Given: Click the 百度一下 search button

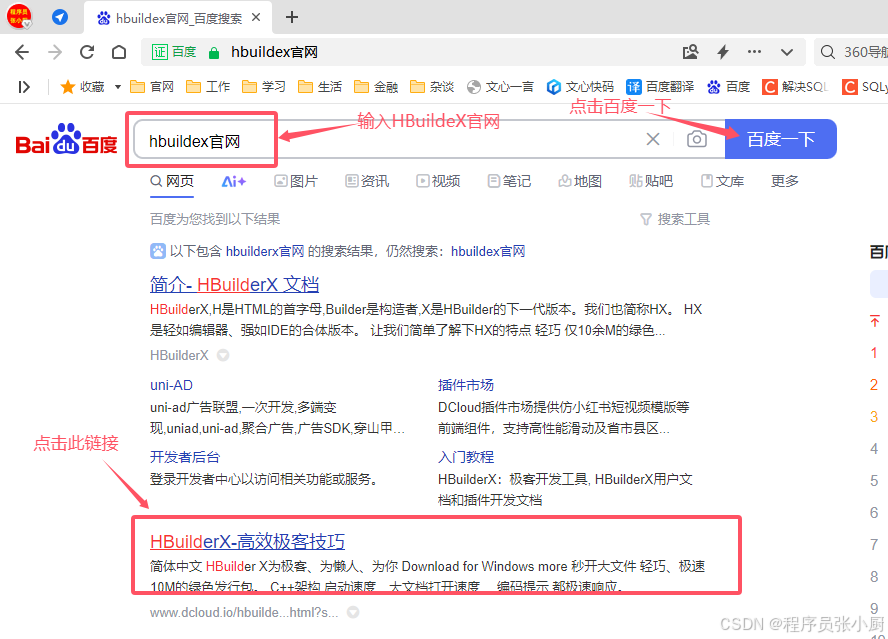Looking at the screenshot, I should pos(780,139).
